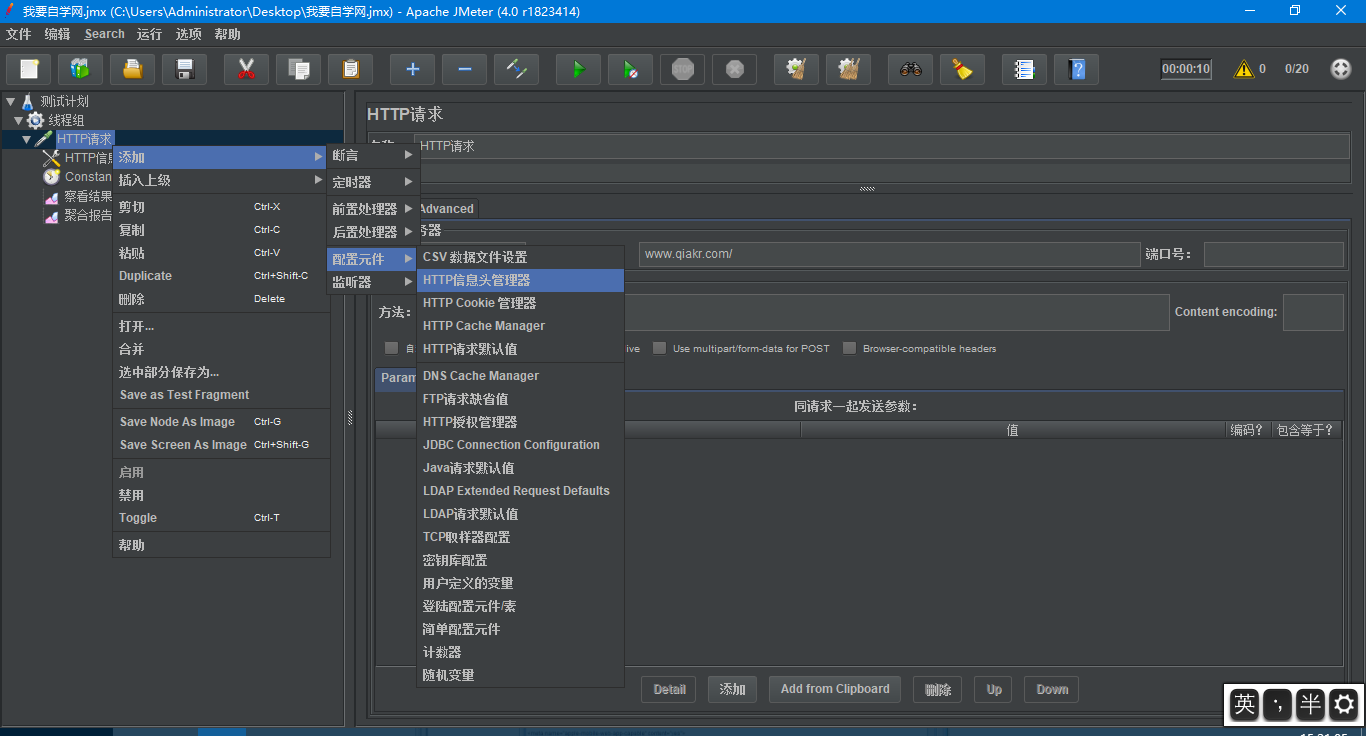Click the 添加 button below parameters table
The width and height of the screenshot is (1366, 736).
tap(732, 689)
